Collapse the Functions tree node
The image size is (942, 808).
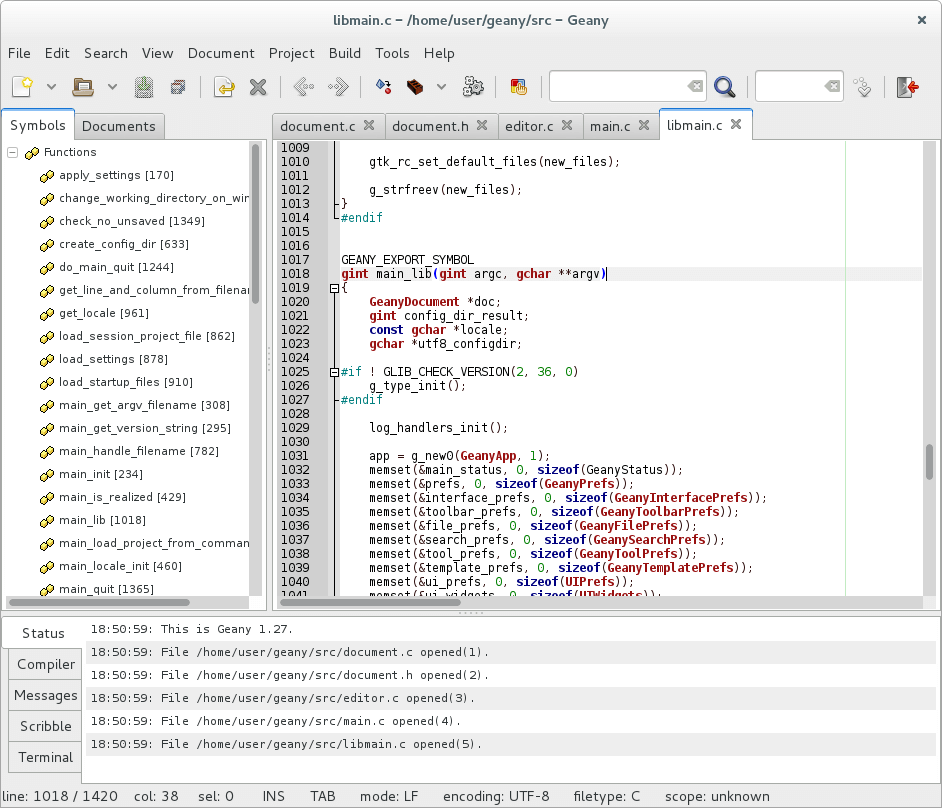click(13, 153)
